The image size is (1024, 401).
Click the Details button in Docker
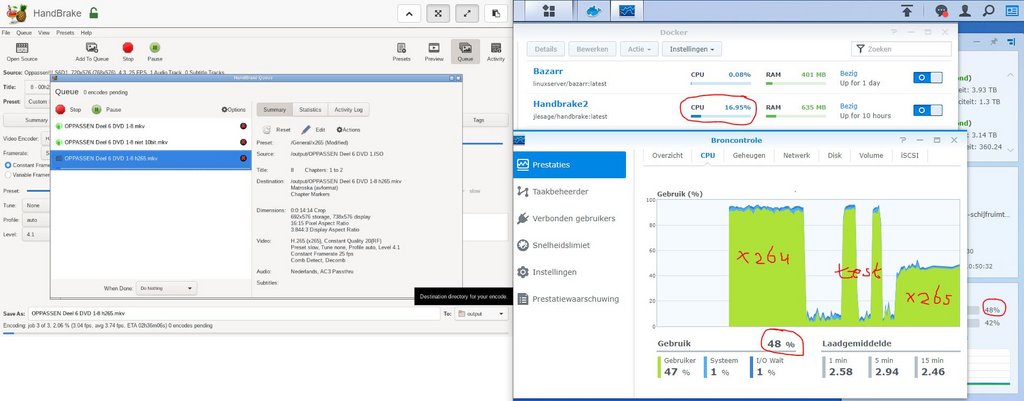click(x=546, y=49)
